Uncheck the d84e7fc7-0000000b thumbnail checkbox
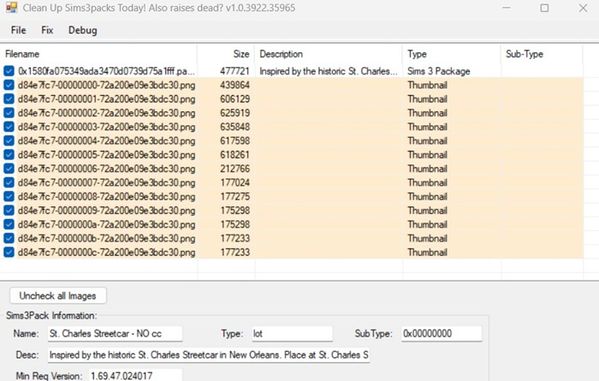Screen dimensions: 599x381 click(x=9, y=238)
